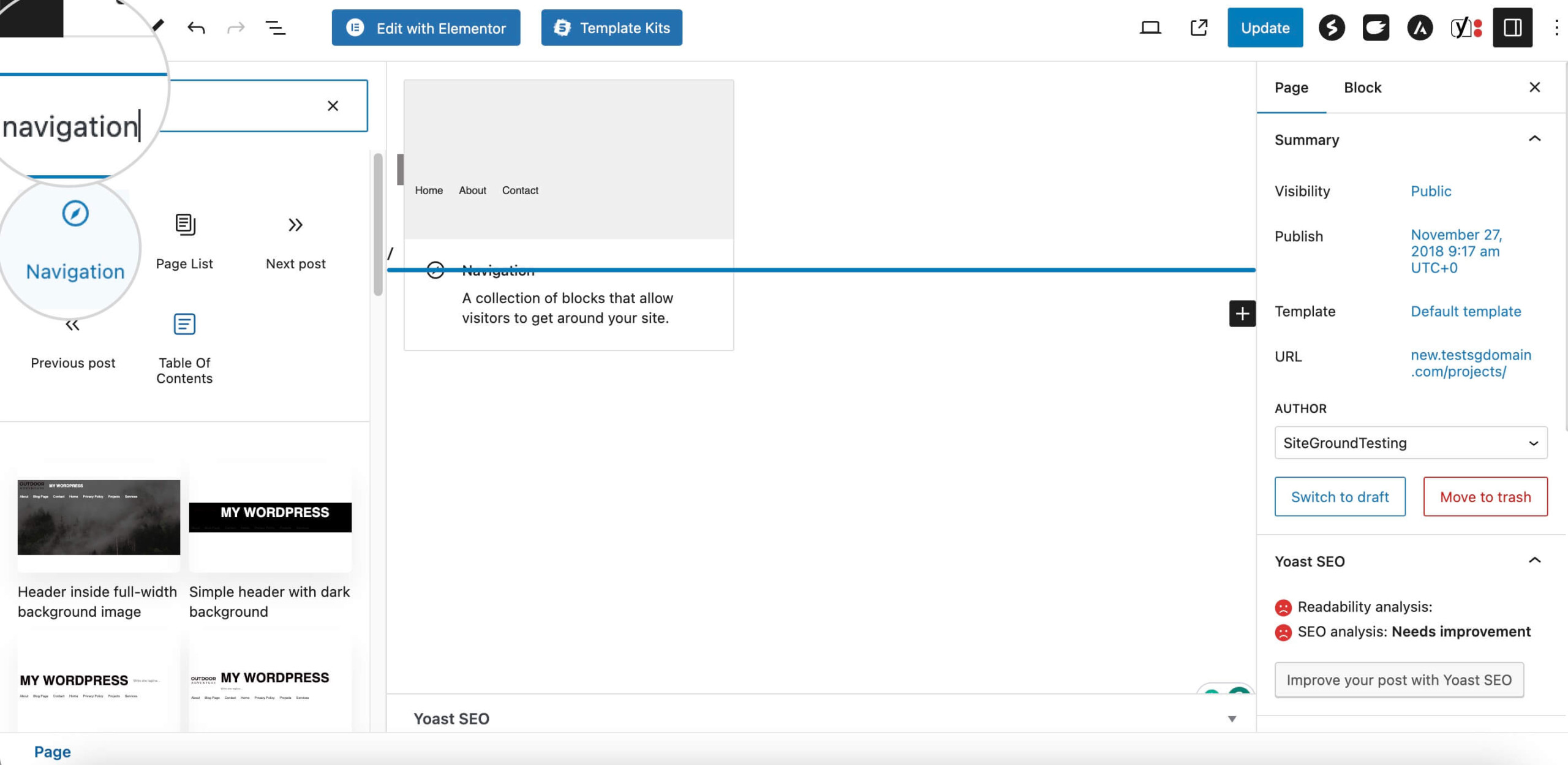Clear the block search field
1568x765 pixels.
tap(333, 106)
